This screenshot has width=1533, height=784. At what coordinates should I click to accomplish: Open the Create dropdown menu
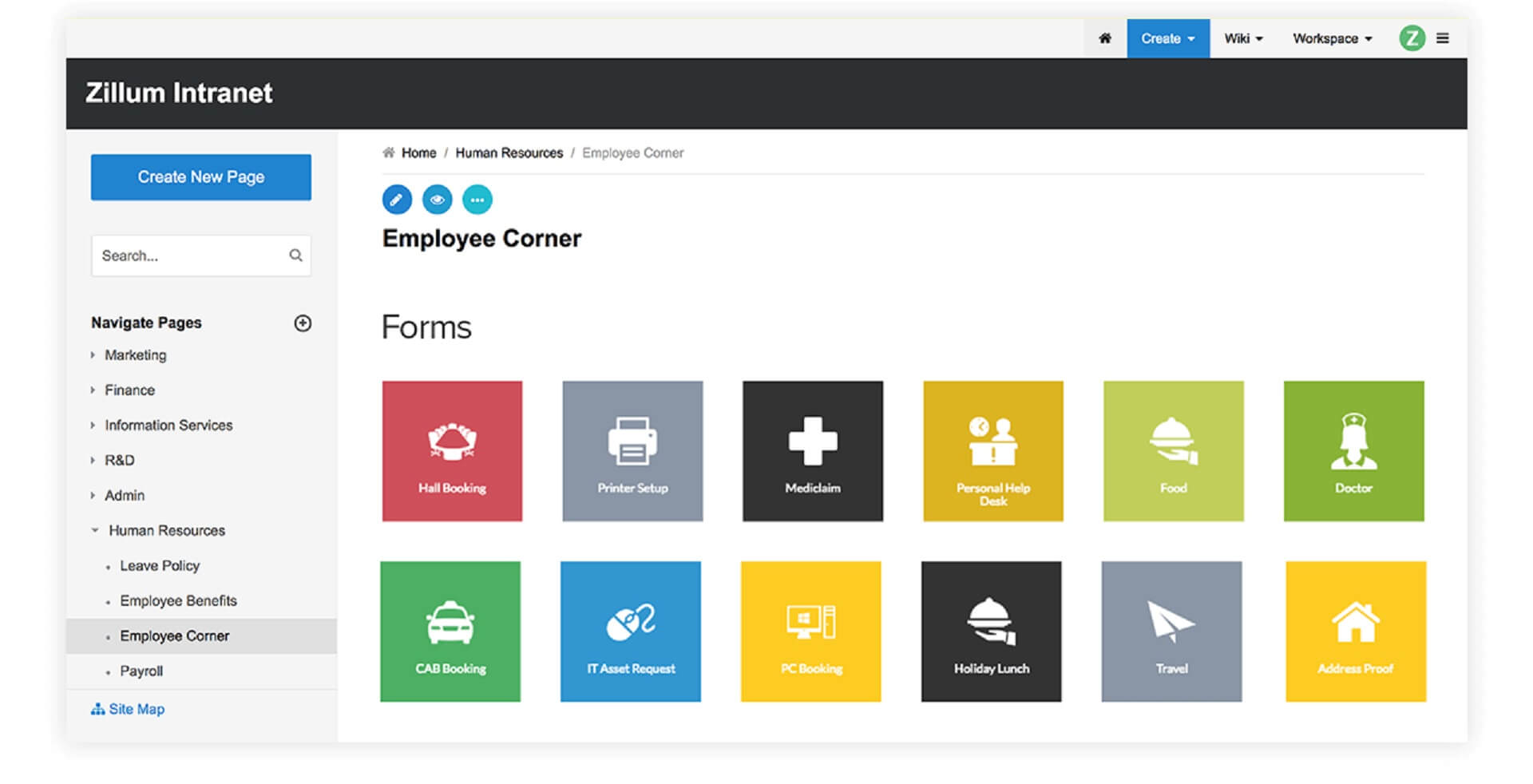coord(1167,38)
